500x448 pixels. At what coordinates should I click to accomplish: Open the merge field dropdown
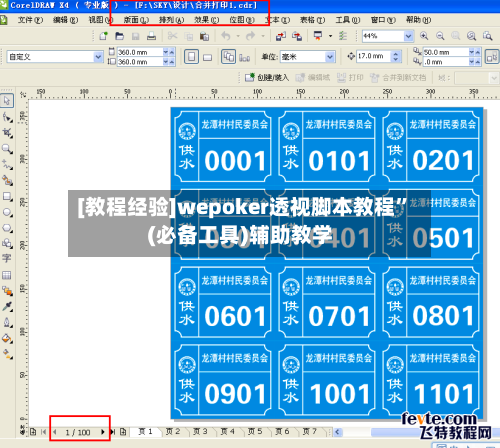click(494, 78)
